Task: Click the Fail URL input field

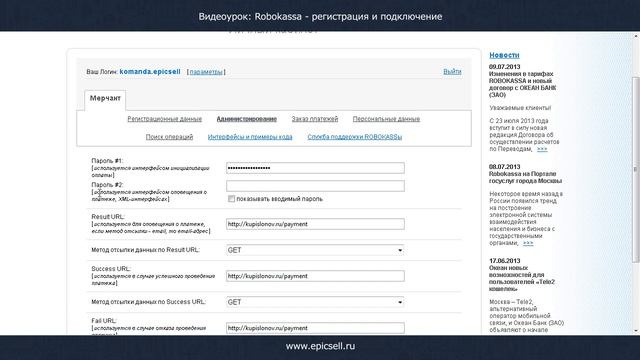Action: tap(315, 328)
